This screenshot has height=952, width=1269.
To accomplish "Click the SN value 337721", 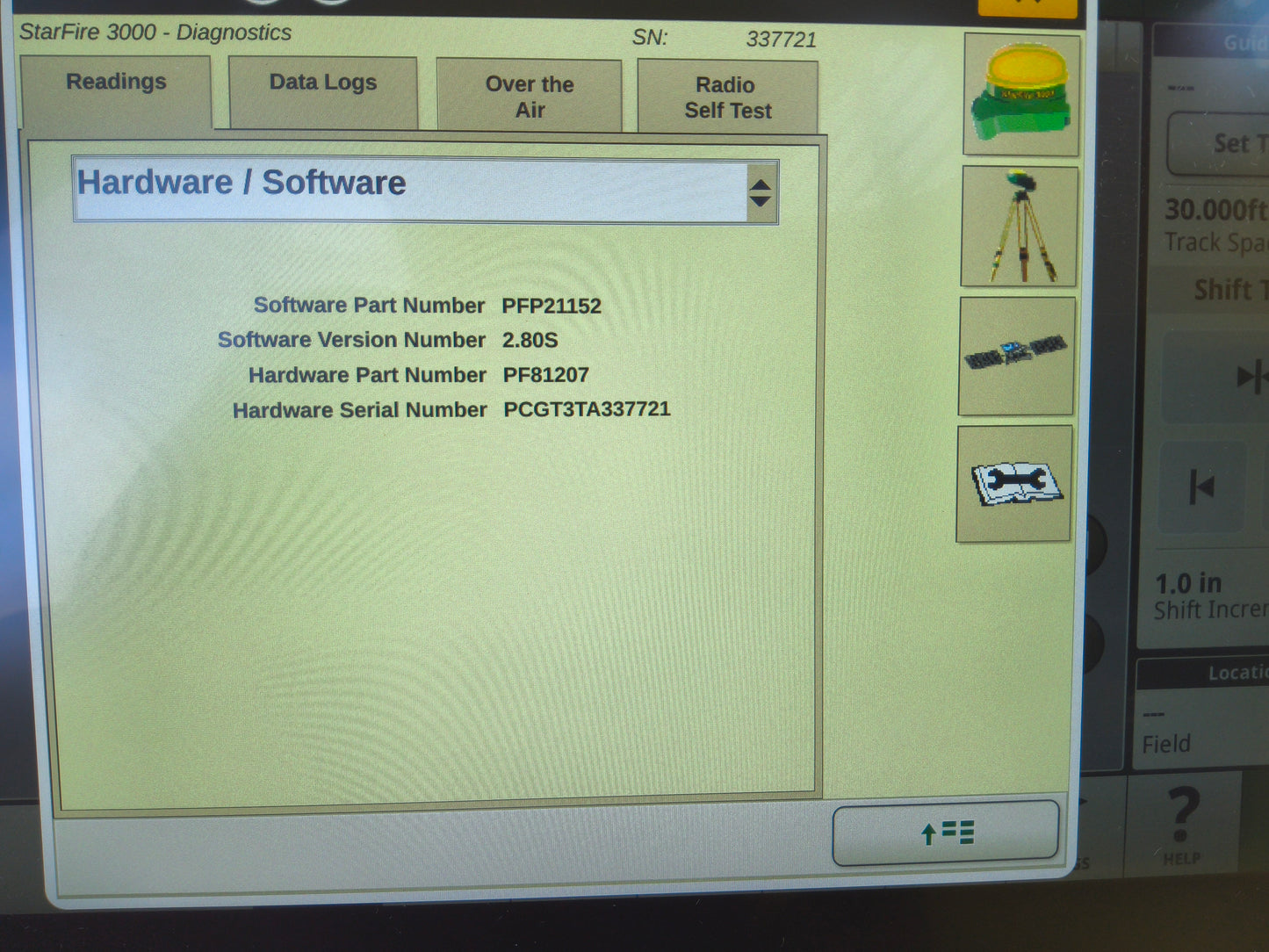I will click(x=782, y=40).
